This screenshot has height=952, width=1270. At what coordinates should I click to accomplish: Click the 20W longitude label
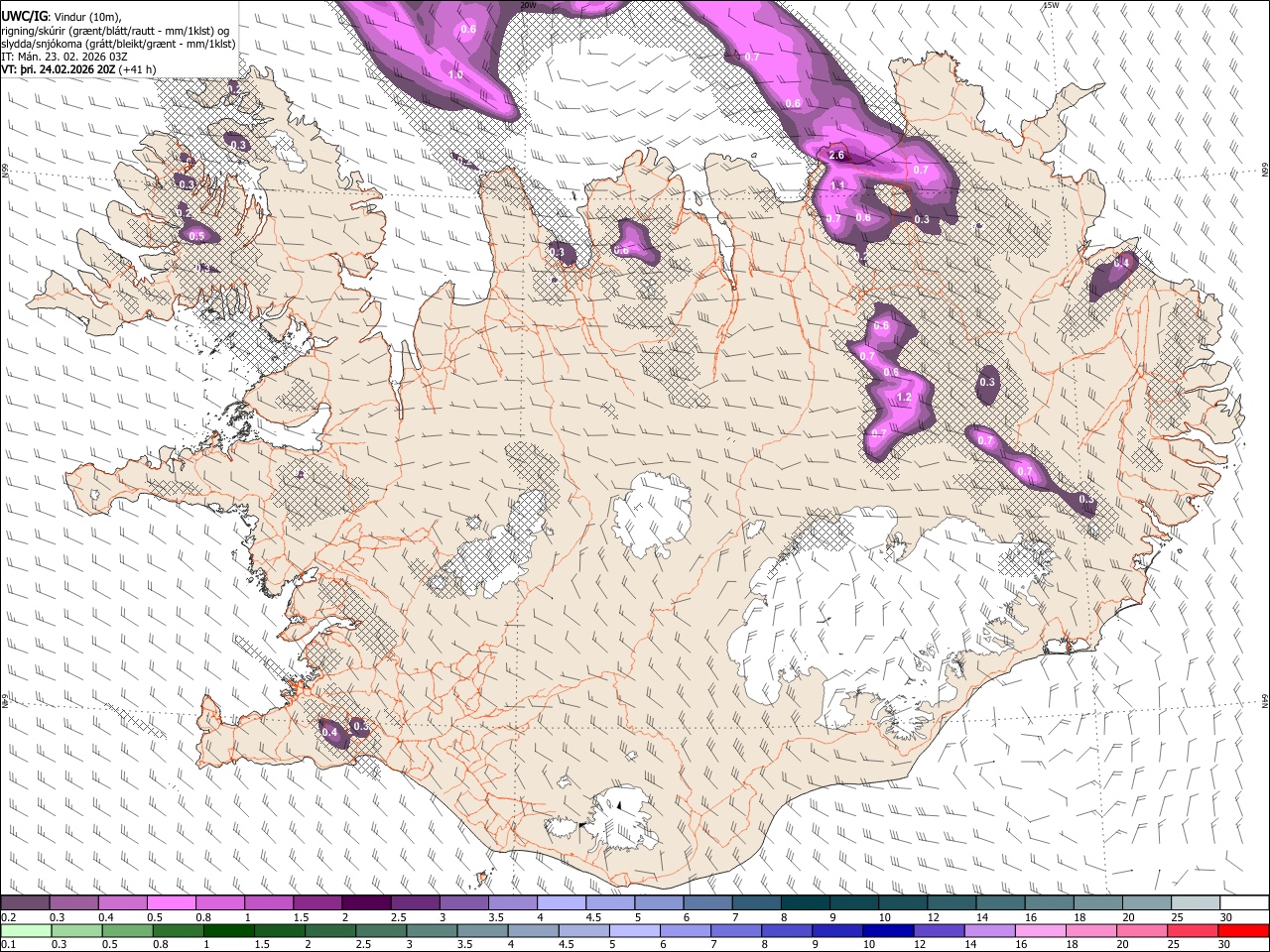pos(528,5)
